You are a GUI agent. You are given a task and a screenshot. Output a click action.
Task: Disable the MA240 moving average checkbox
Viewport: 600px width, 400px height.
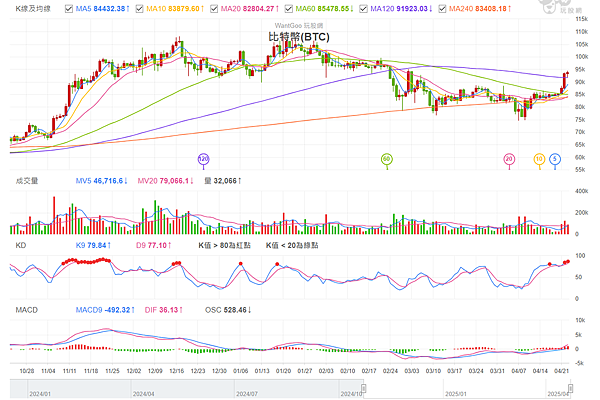point(442,8)
